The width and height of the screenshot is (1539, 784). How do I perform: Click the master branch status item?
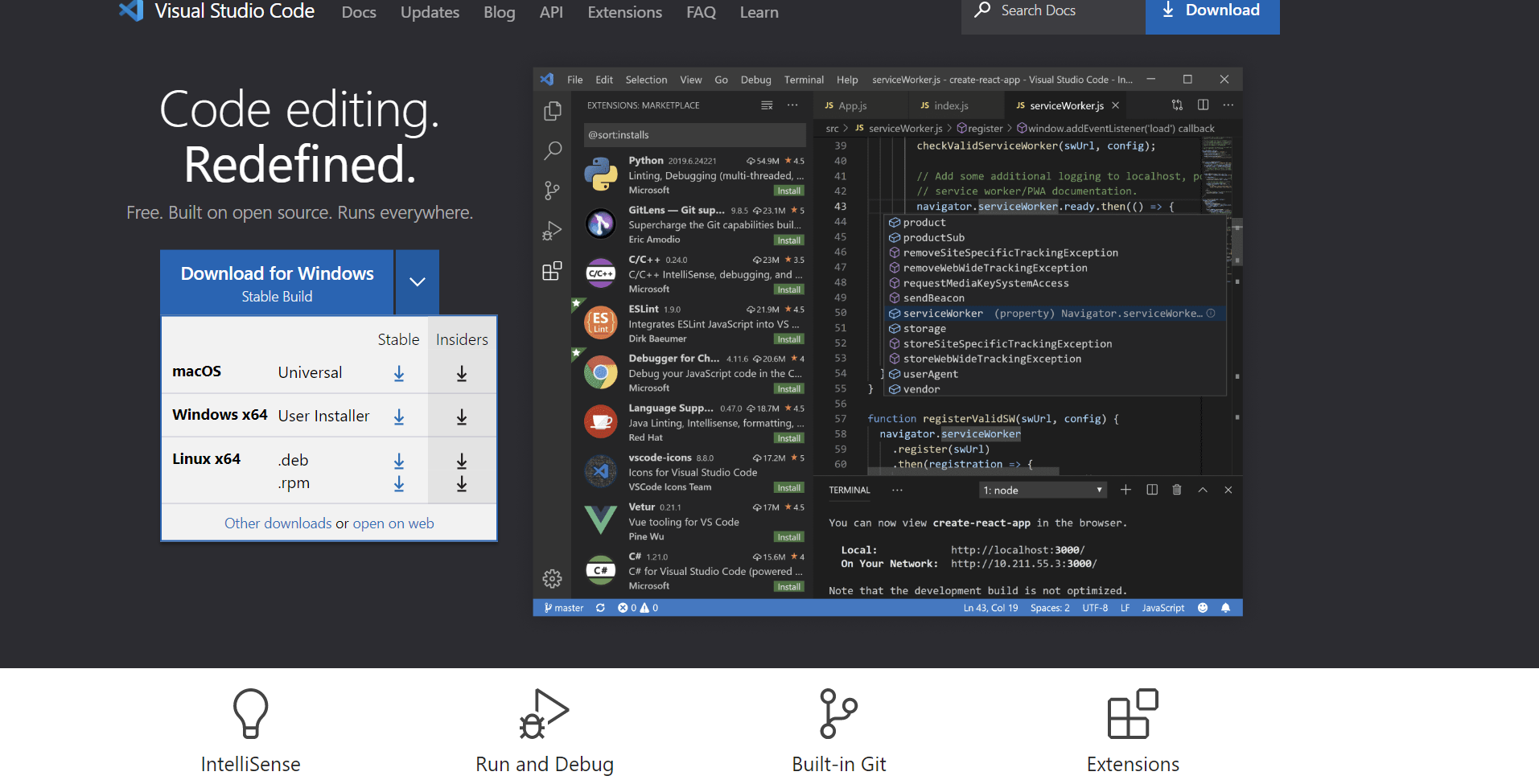click(x=564, y=608)
